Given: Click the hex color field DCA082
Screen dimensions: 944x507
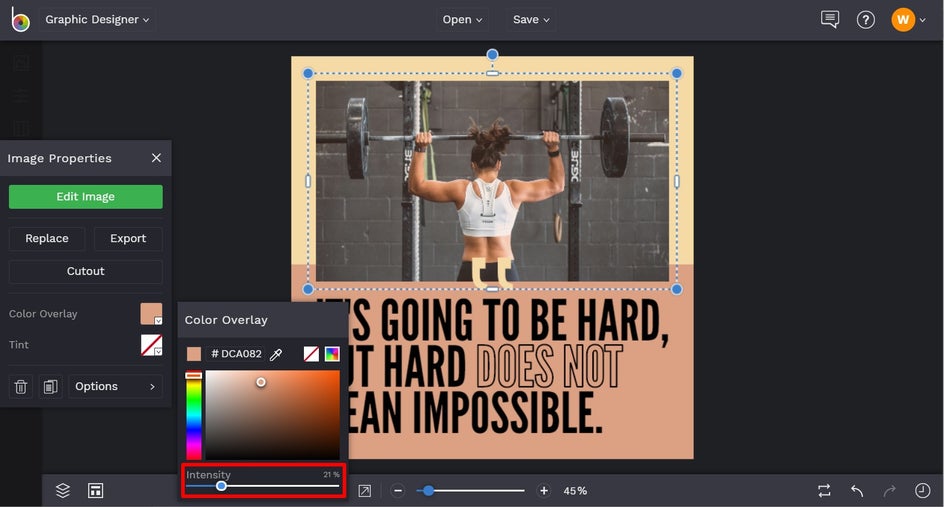Looking at the screenshot, I should pos(236,354).
